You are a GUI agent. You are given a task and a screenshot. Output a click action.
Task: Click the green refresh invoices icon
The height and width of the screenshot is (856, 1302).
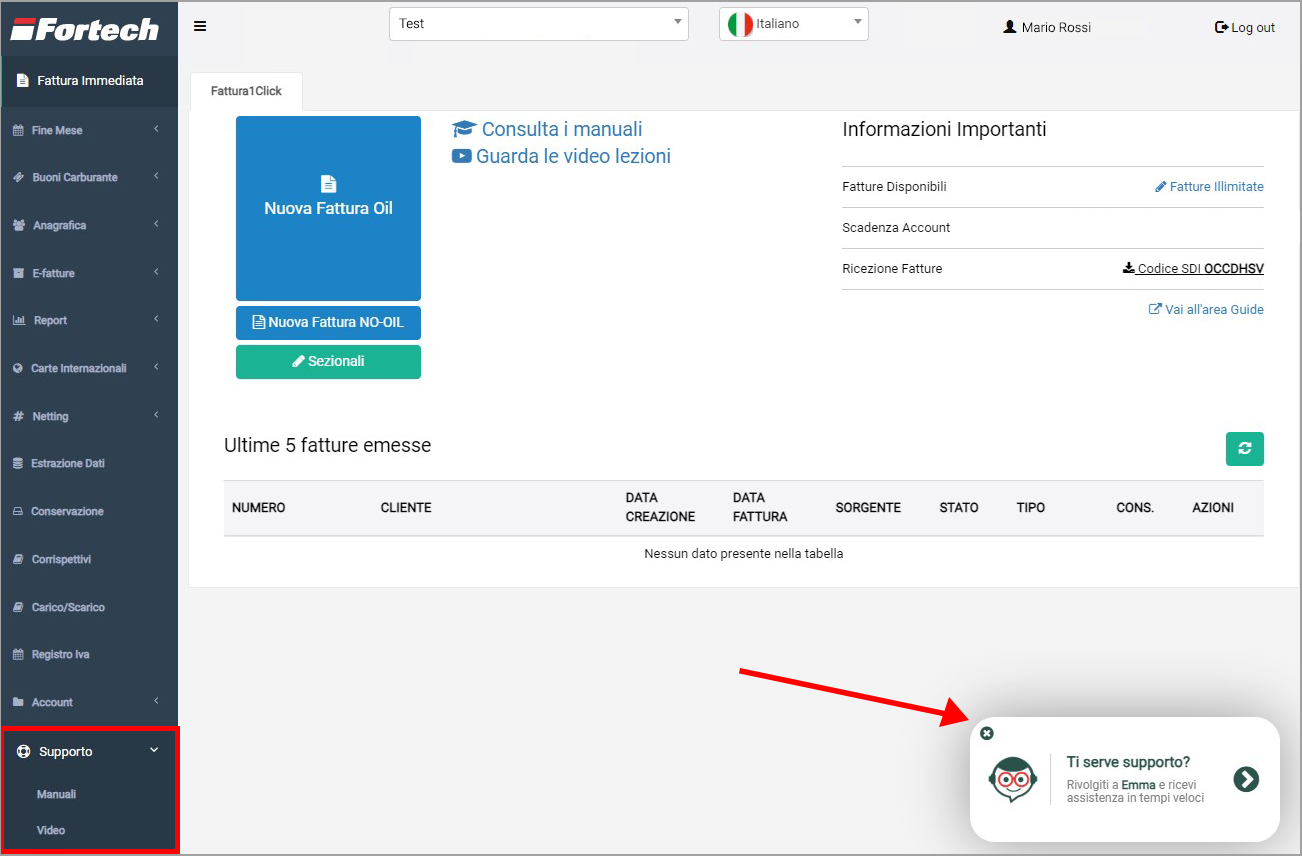1244,449
